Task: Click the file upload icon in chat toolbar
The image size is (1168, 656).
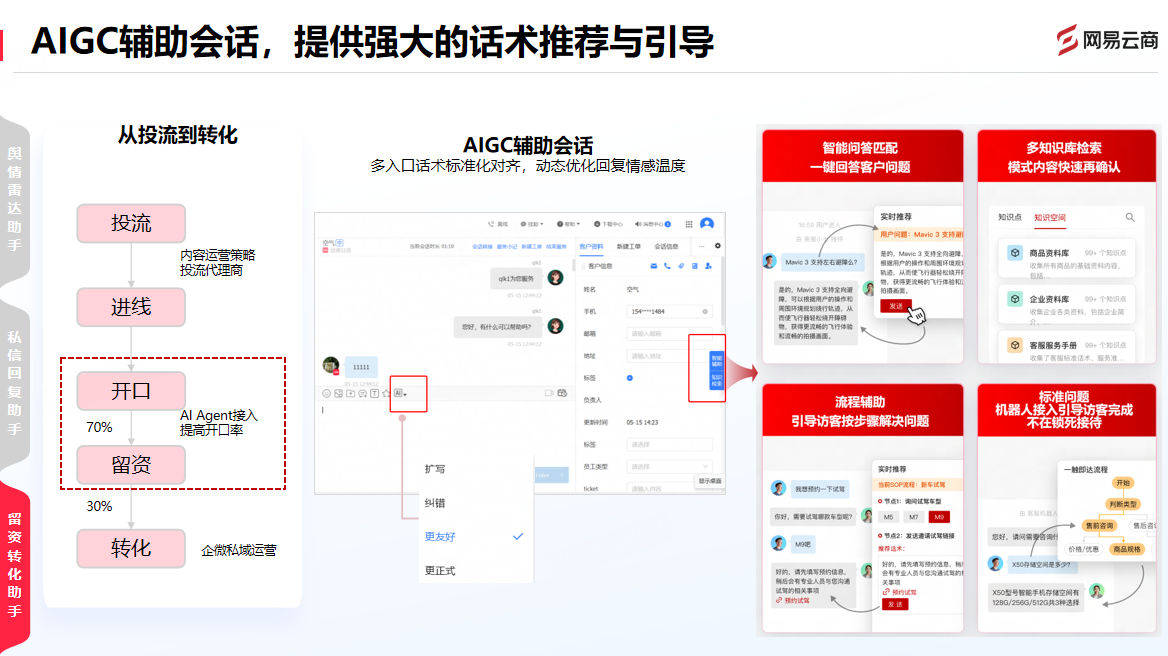Action: (350, 393)
